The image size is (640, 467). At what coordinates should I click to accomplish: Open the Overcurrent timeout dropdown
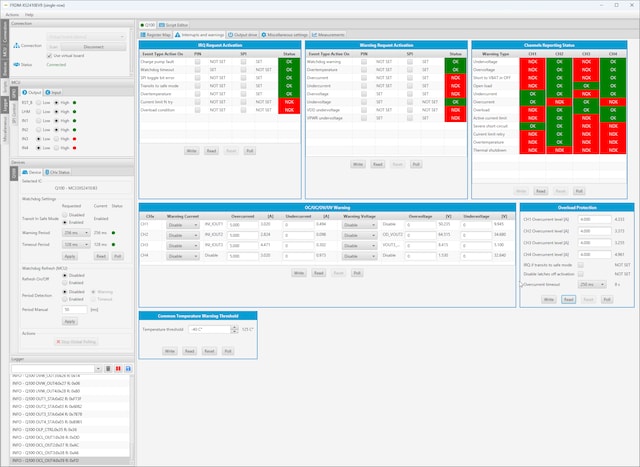(x=592, y=284)
